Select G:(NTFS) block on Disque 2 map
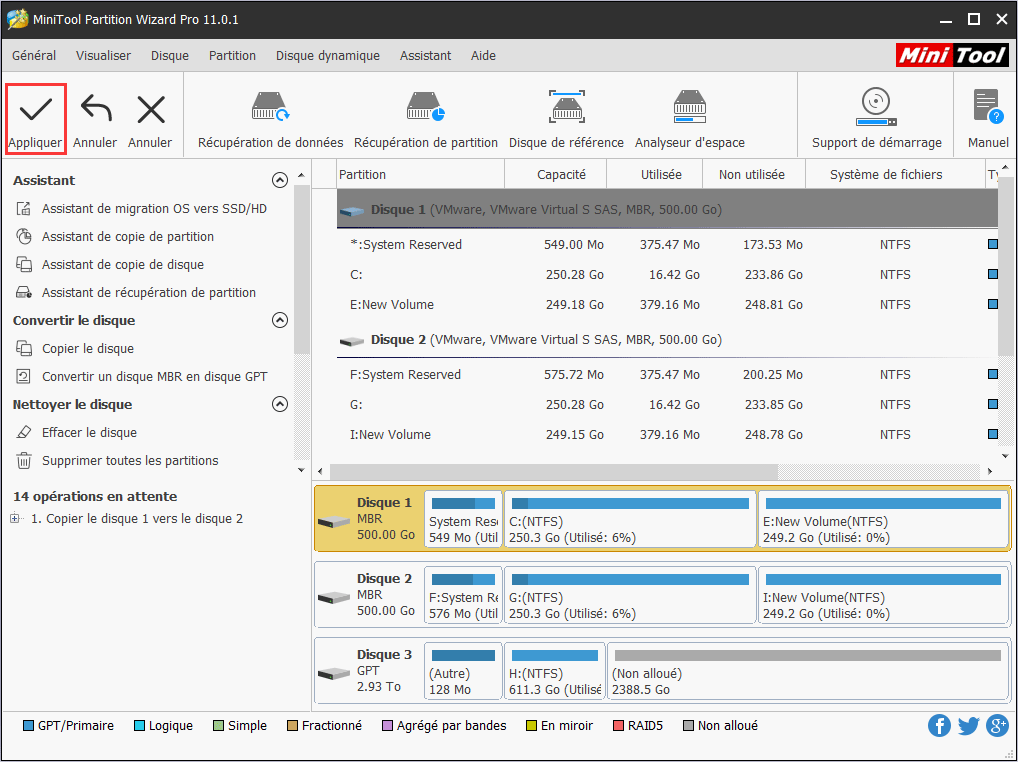The width and height of the screenshot is (1018, 762). tap(630, 595)
